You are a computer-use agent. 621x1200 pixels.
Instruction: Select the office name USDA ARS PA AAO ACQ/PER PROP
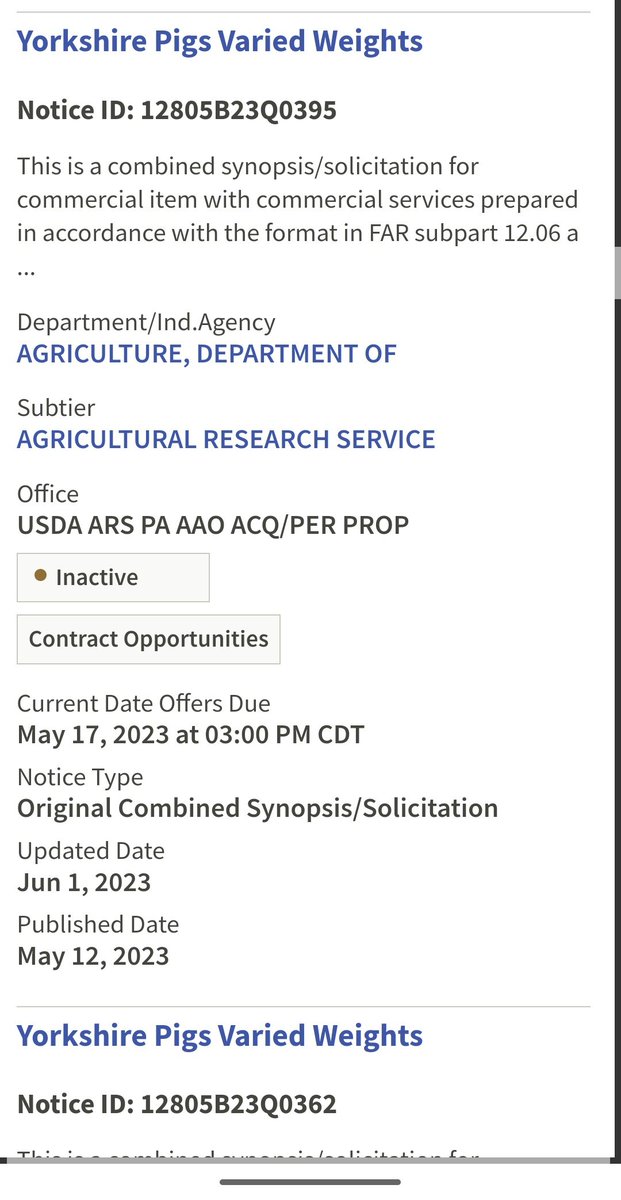point(213,525)
